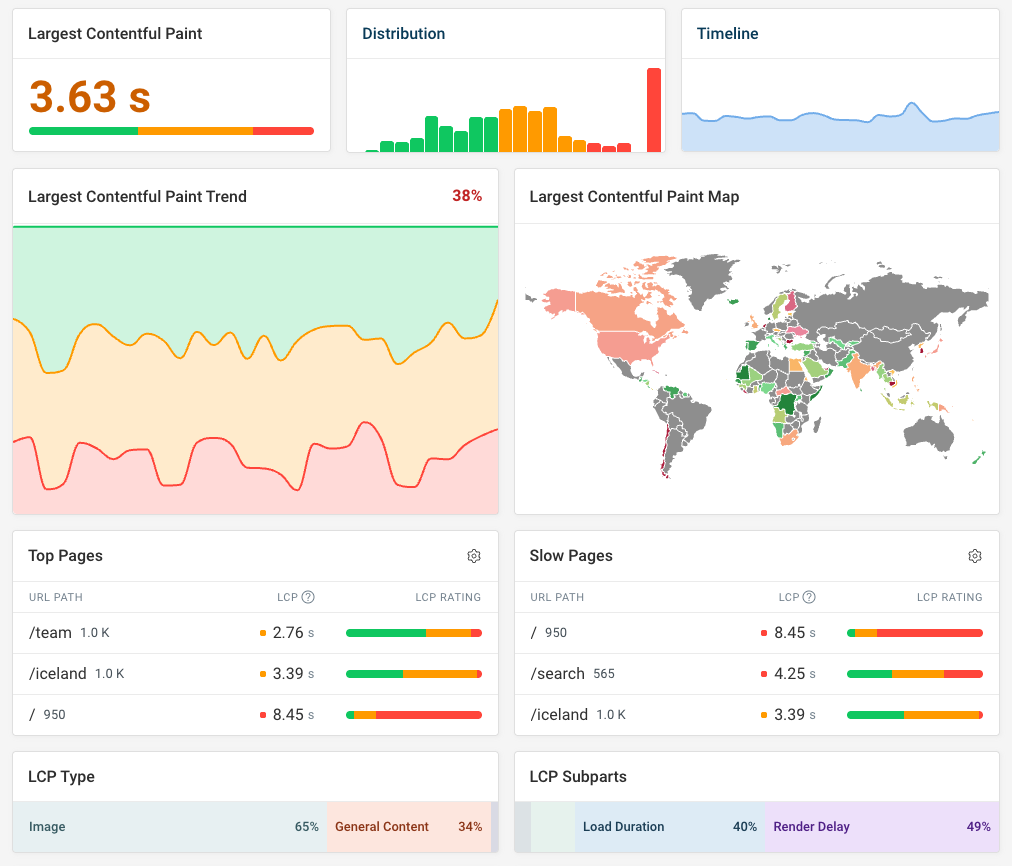Click the tallest red bar in Distribution
This screenshot has height=866, width=1012.
654,110
